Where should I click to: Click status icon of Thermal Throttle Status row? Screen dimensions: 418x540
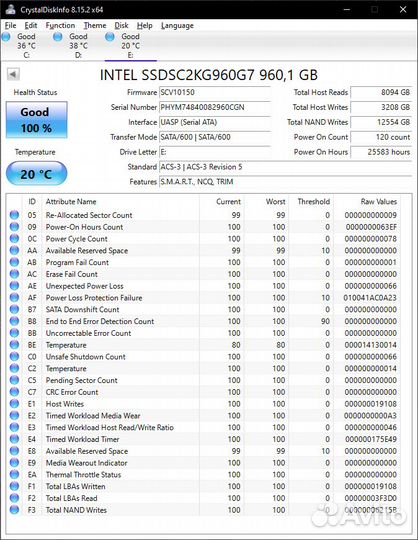[14, 475]
